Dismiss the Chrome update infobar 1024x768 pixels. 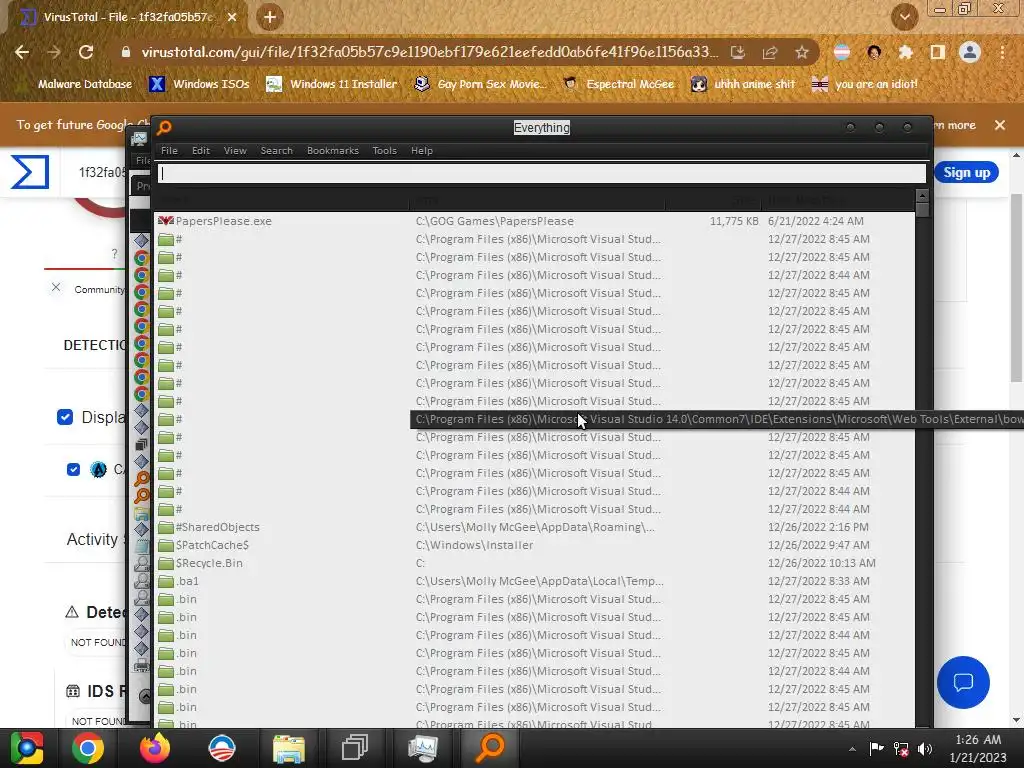(x=1000, y=125)
